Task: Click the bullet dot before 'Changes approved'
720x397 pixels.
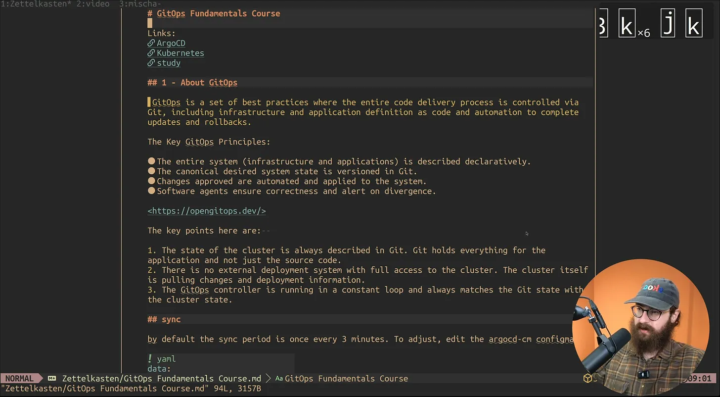Action: pos(152,181)
